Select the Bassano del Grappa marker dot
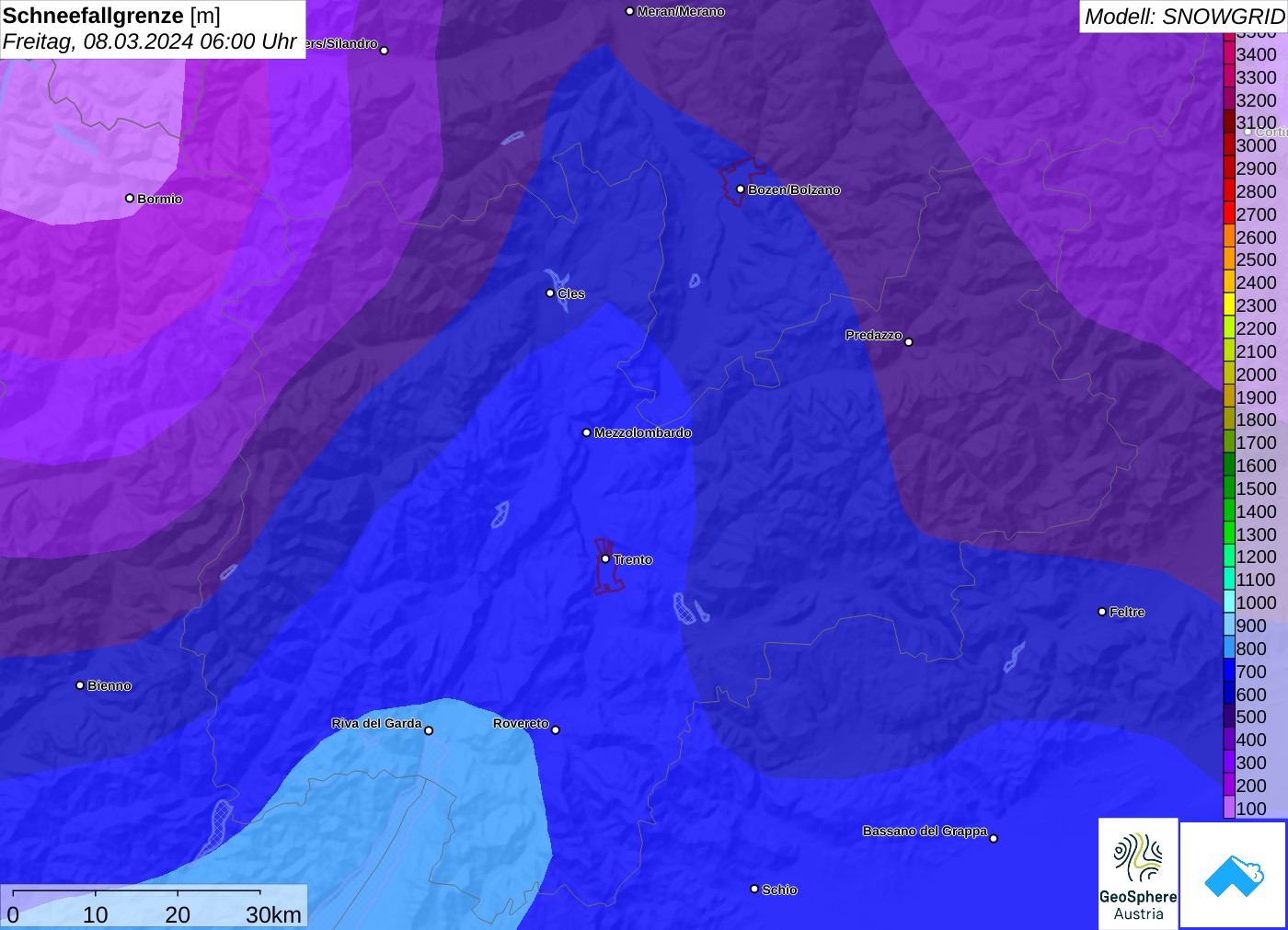The height and width of the screenshot is (930, 1288). tap(994, 838)
